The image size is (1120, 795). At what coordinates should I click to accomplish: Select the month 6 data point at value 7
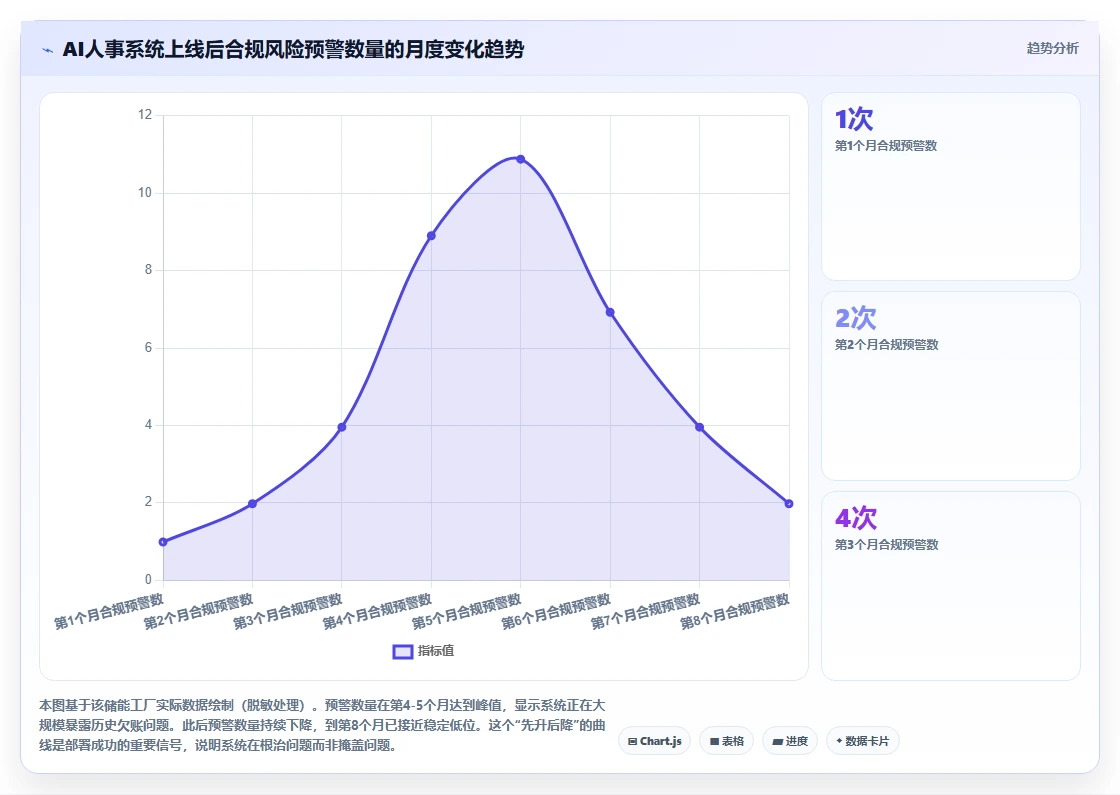tap(610, 312)
